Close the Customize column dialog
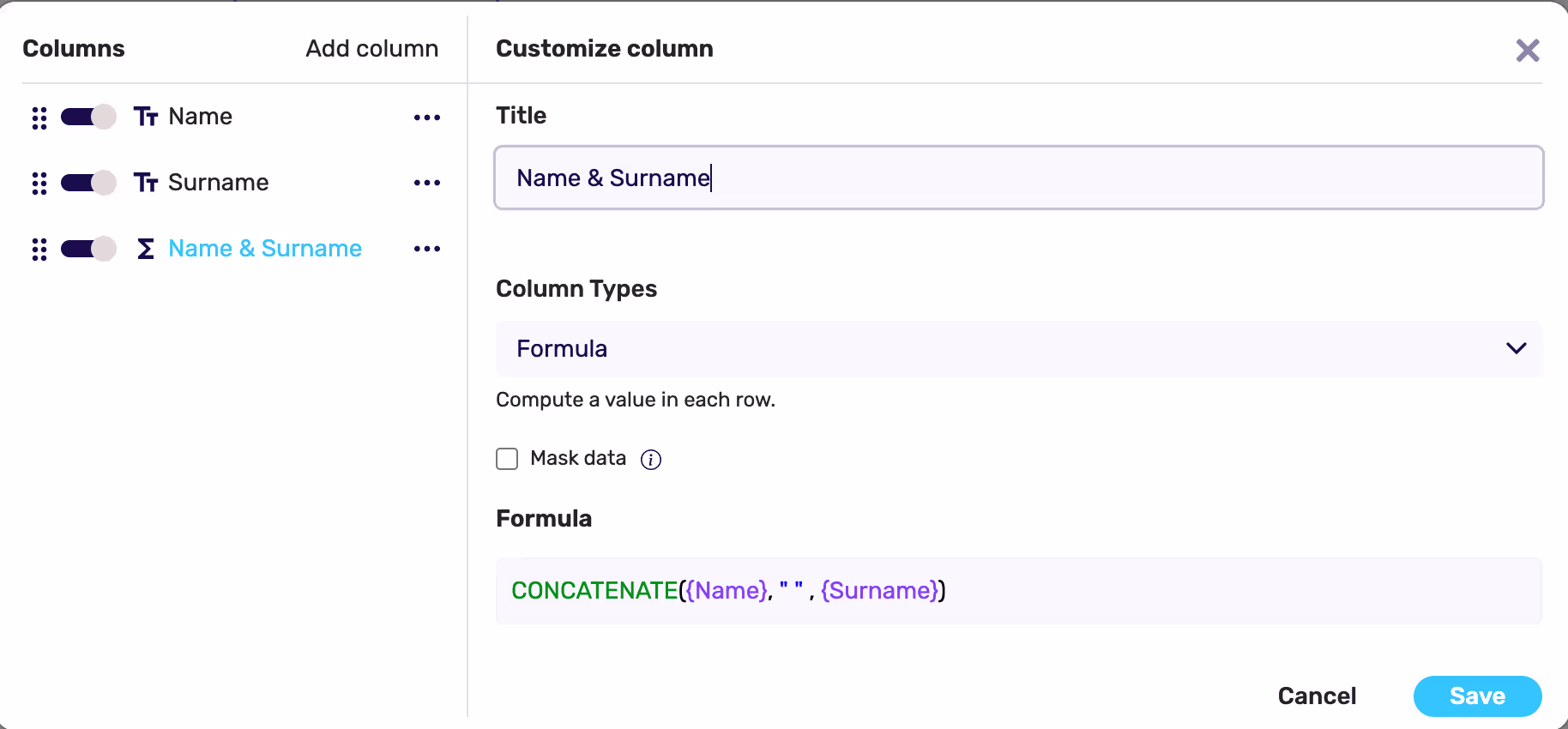The width and height of the screenshot is (1568, 729). click(x=1528, y=51)
